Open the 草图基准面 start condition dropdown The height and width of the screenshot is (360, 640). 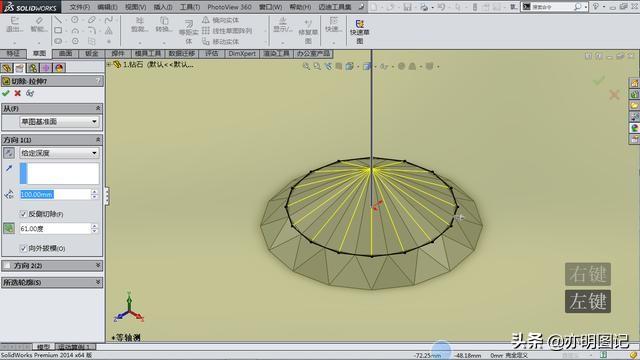(59, 122)
